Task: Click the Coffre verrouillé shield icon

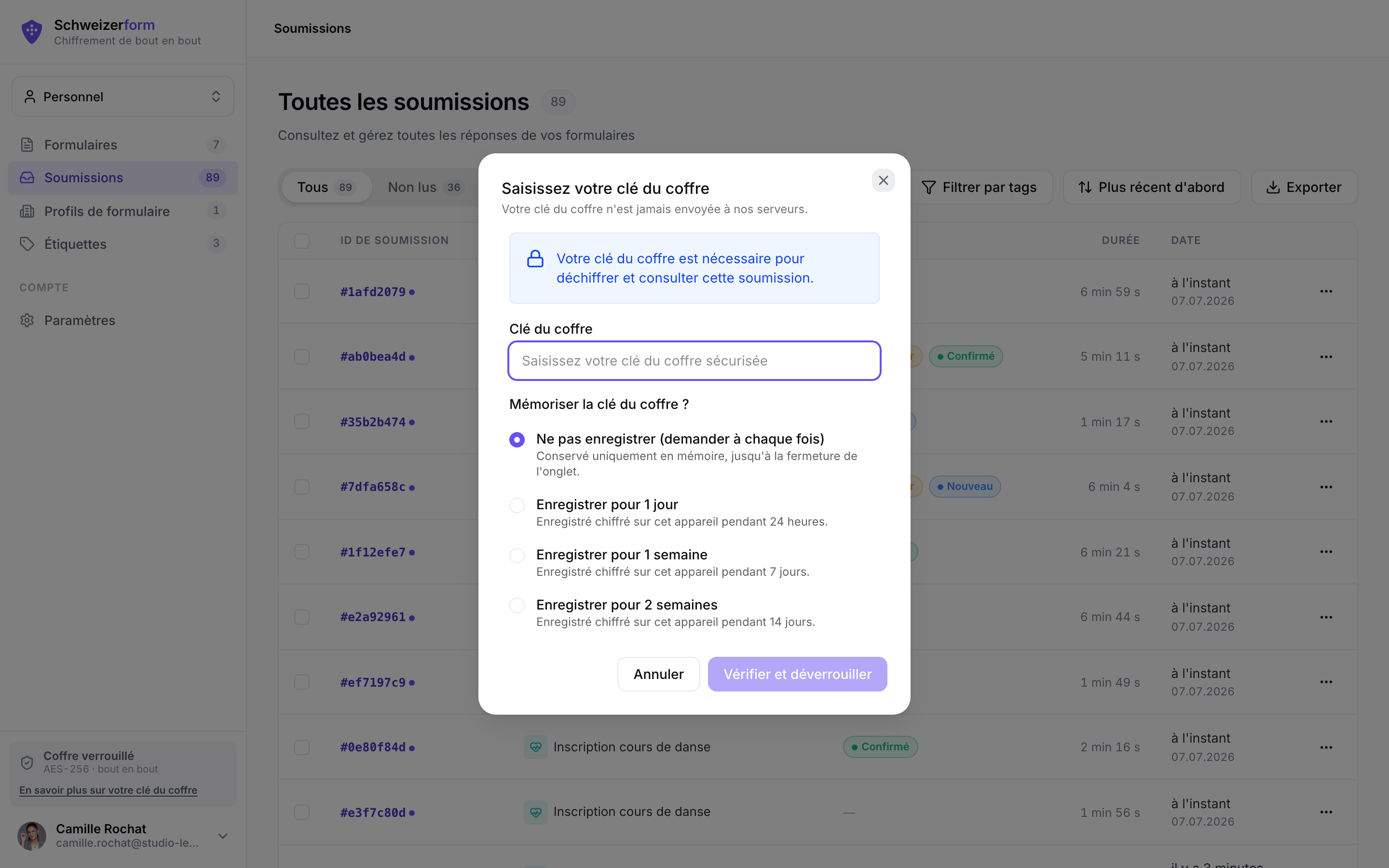Action: (27, 762)
